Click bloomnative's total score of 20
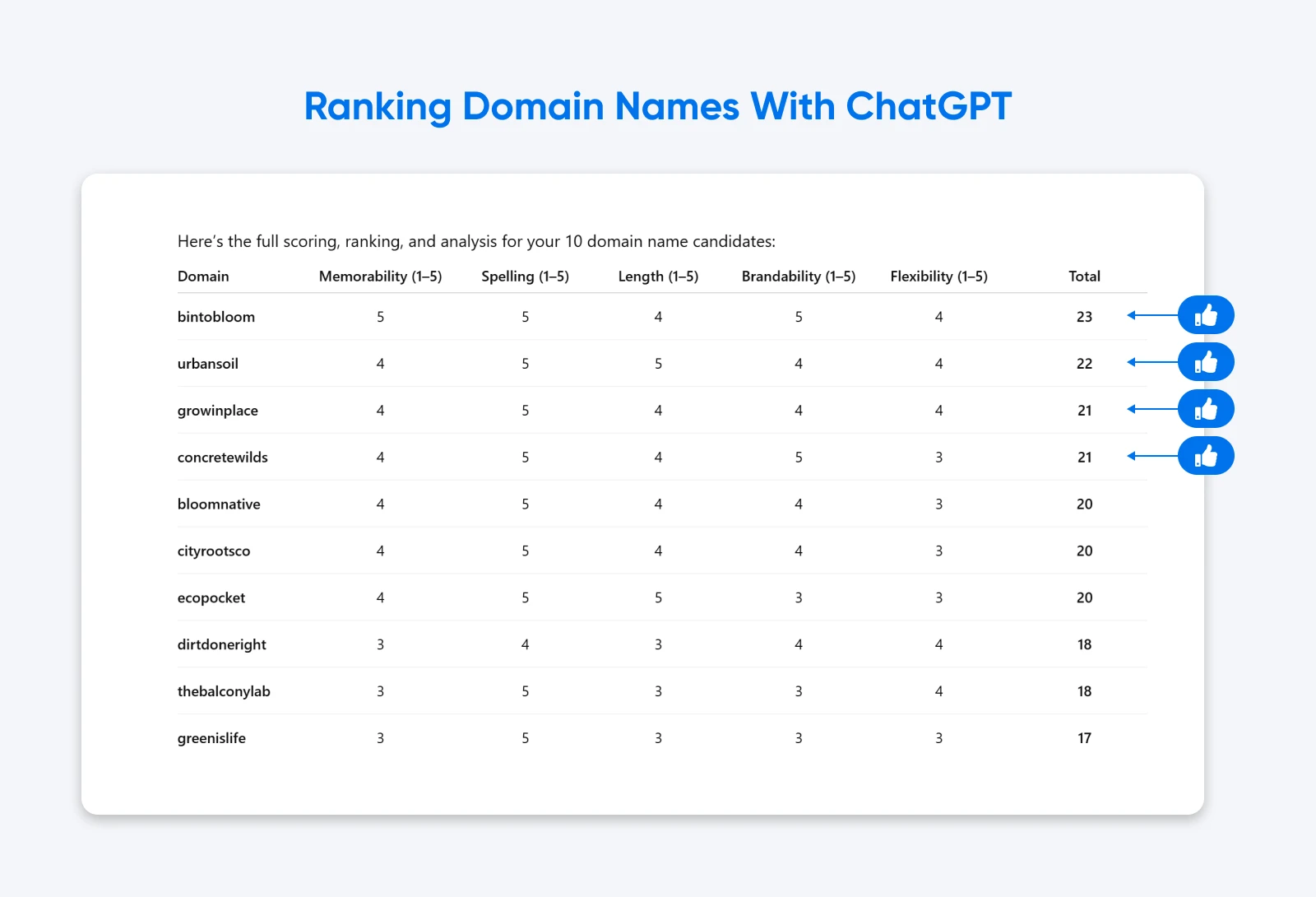The width and height of the screenshot is (1316, 897). (x=1084, y=504)
